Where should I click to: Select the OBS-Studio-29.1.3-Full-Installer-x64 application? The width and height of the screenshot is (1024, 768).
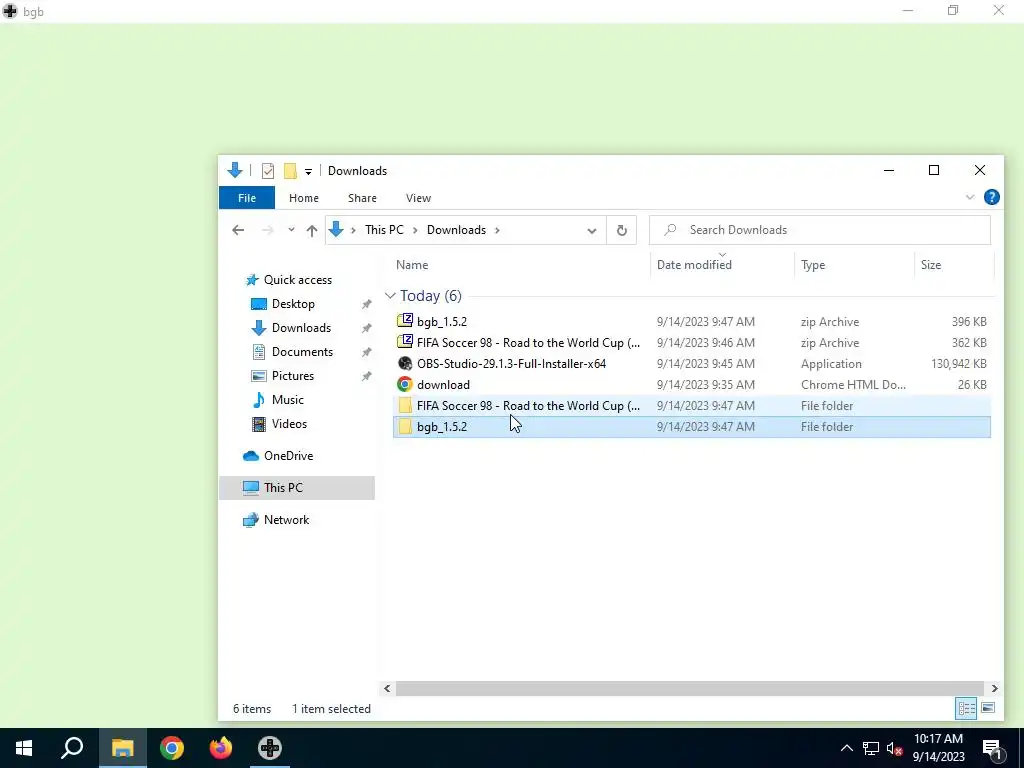(692, 363)
